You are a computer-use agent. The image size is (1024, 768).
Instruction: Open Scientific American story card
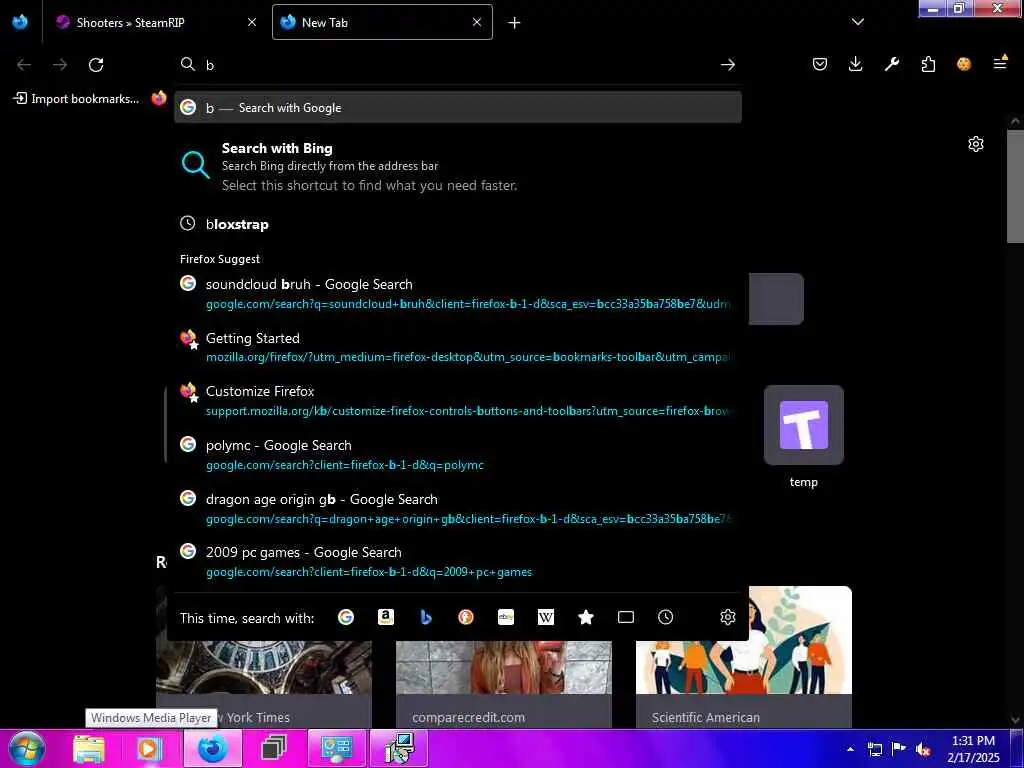pos(744,657)
